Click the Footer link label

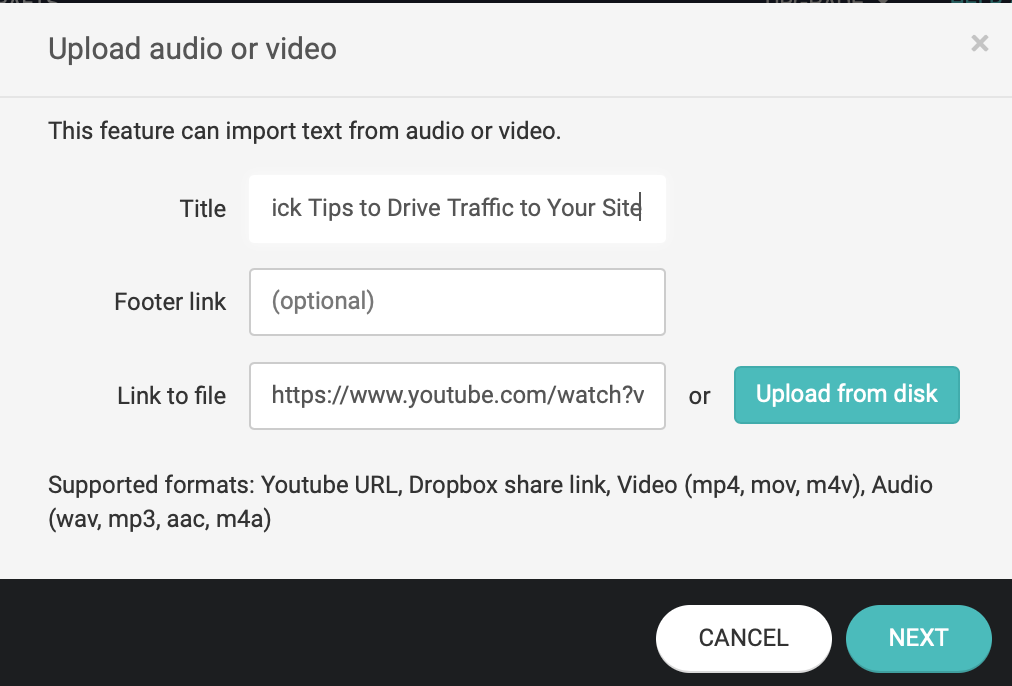[170, 302]
